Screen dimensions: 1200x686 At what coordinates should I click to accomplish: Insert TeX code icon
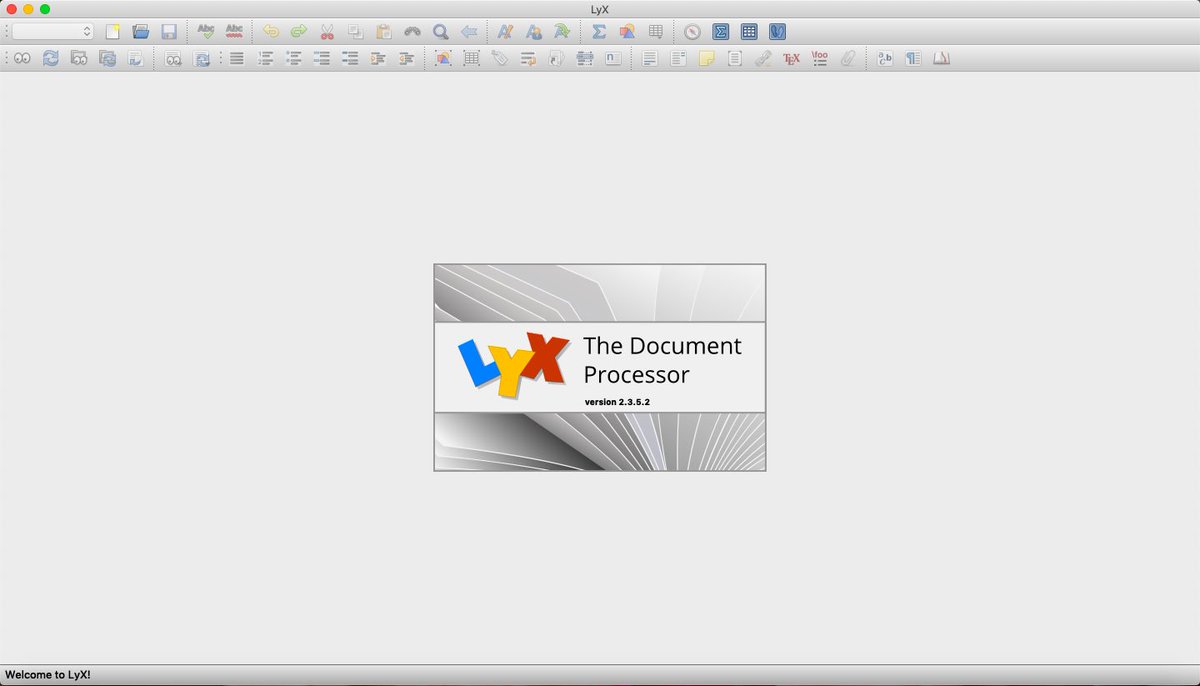pos(791,59)
